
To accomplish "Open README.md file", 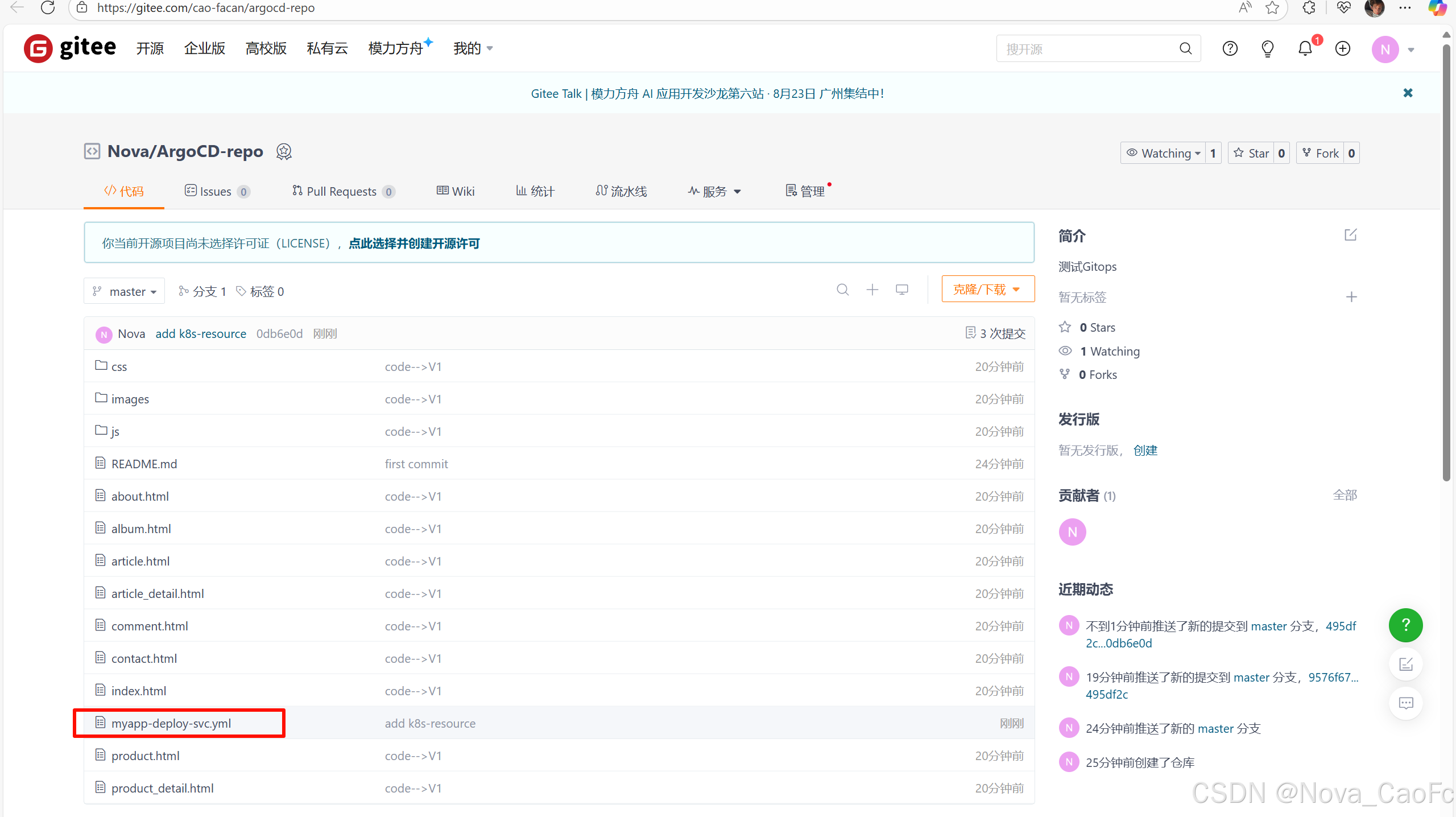I will pos(144,464).
